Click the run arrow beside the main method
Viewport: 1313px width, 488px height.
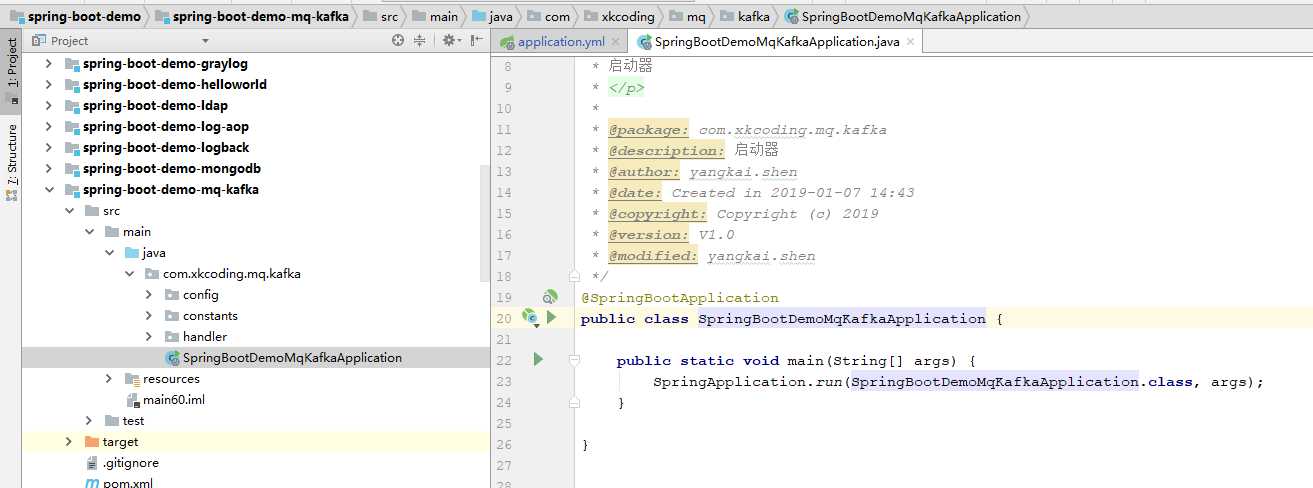(x=538, y=360)
